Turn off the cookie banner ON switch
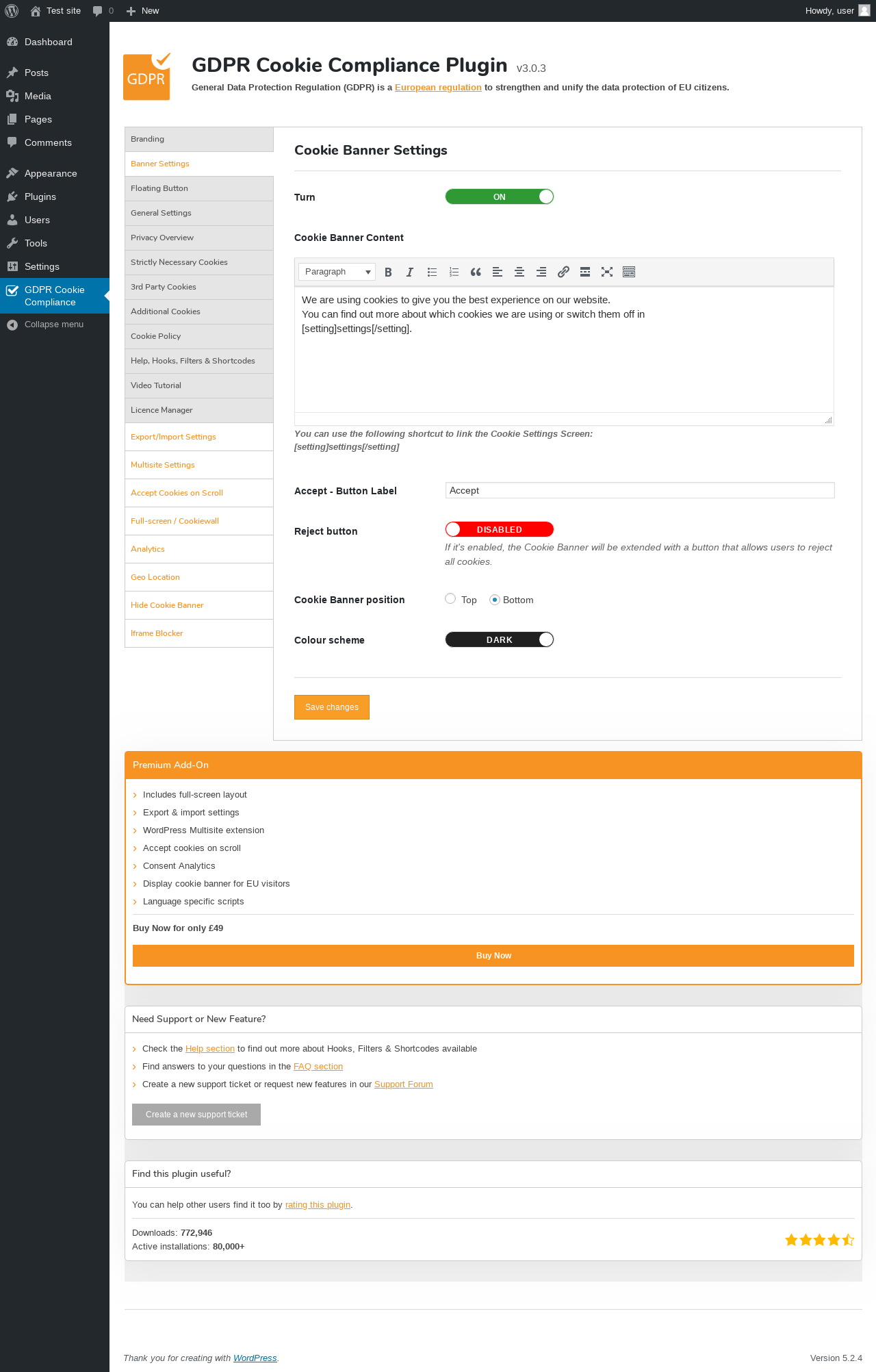This screenshot has height=1372, width=876. click(500, 196)
